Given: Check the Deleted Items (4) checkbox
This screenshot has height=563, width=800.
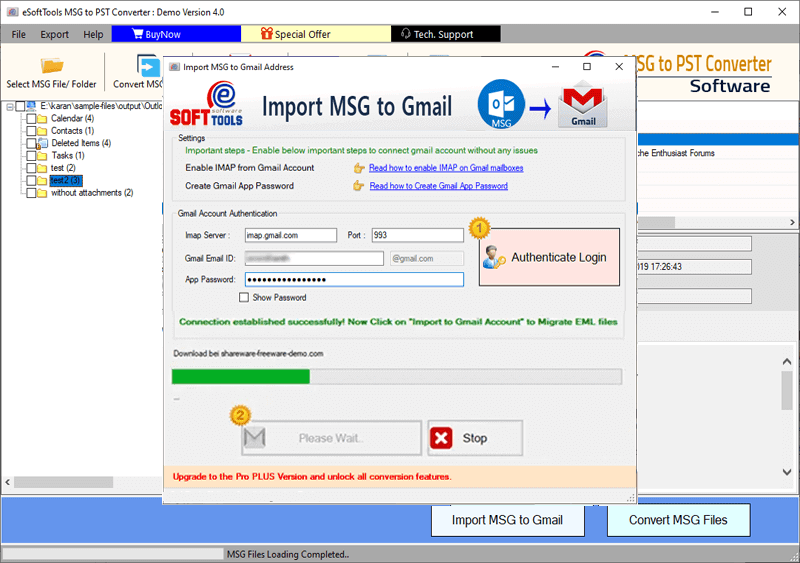Looking at the screenshot, I should coord(31,143).
